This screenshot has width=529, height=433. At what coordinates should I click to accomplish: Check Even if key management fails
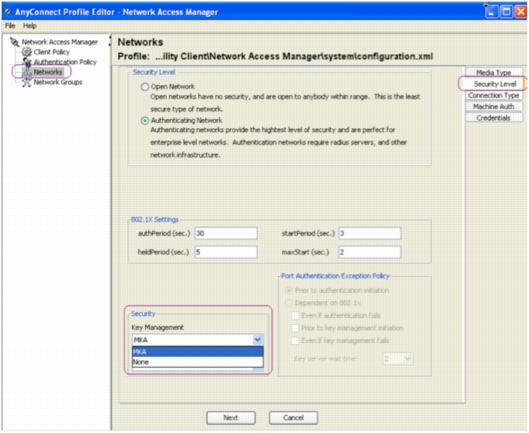295,341
